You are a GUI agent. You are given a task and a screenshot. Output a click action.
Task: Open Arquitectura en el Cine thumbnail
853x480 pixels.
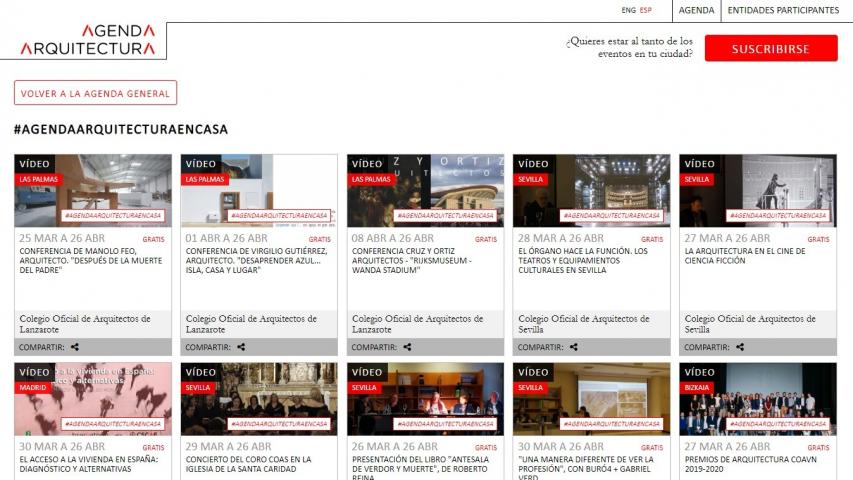tap(758, 190)
